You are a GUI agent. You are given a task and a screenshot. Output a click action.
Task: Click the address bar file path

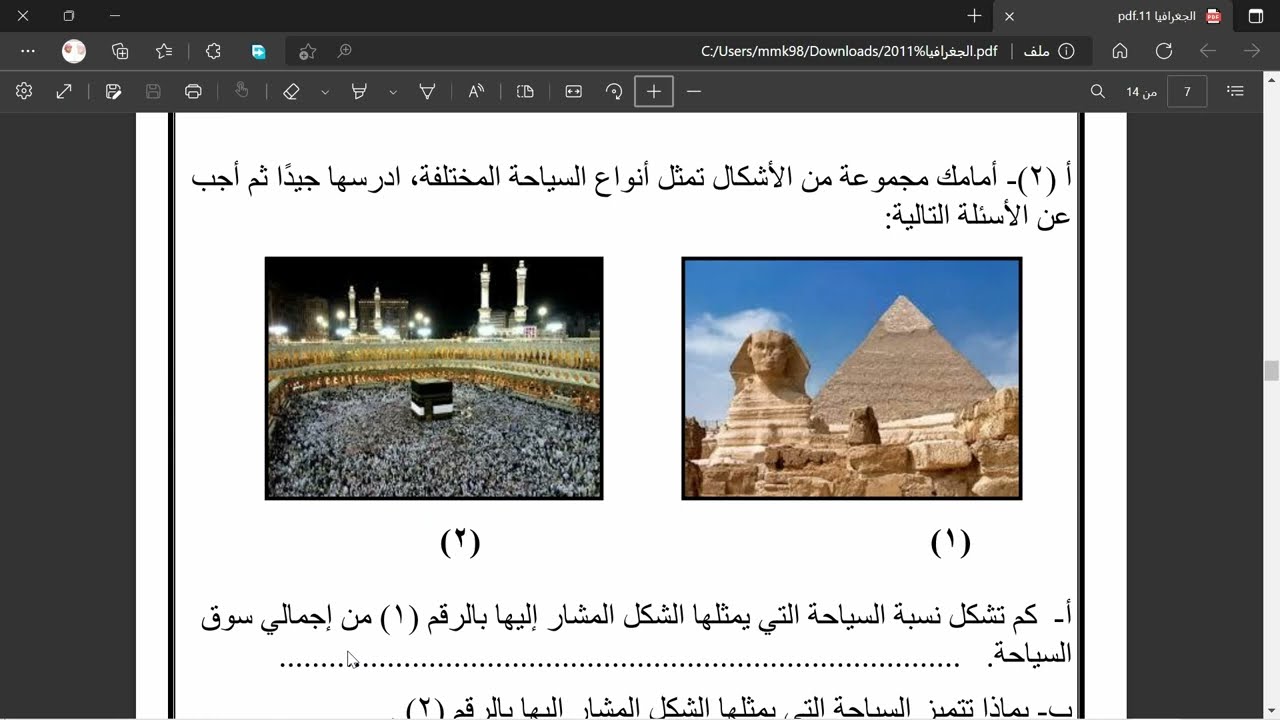(849, 51)
